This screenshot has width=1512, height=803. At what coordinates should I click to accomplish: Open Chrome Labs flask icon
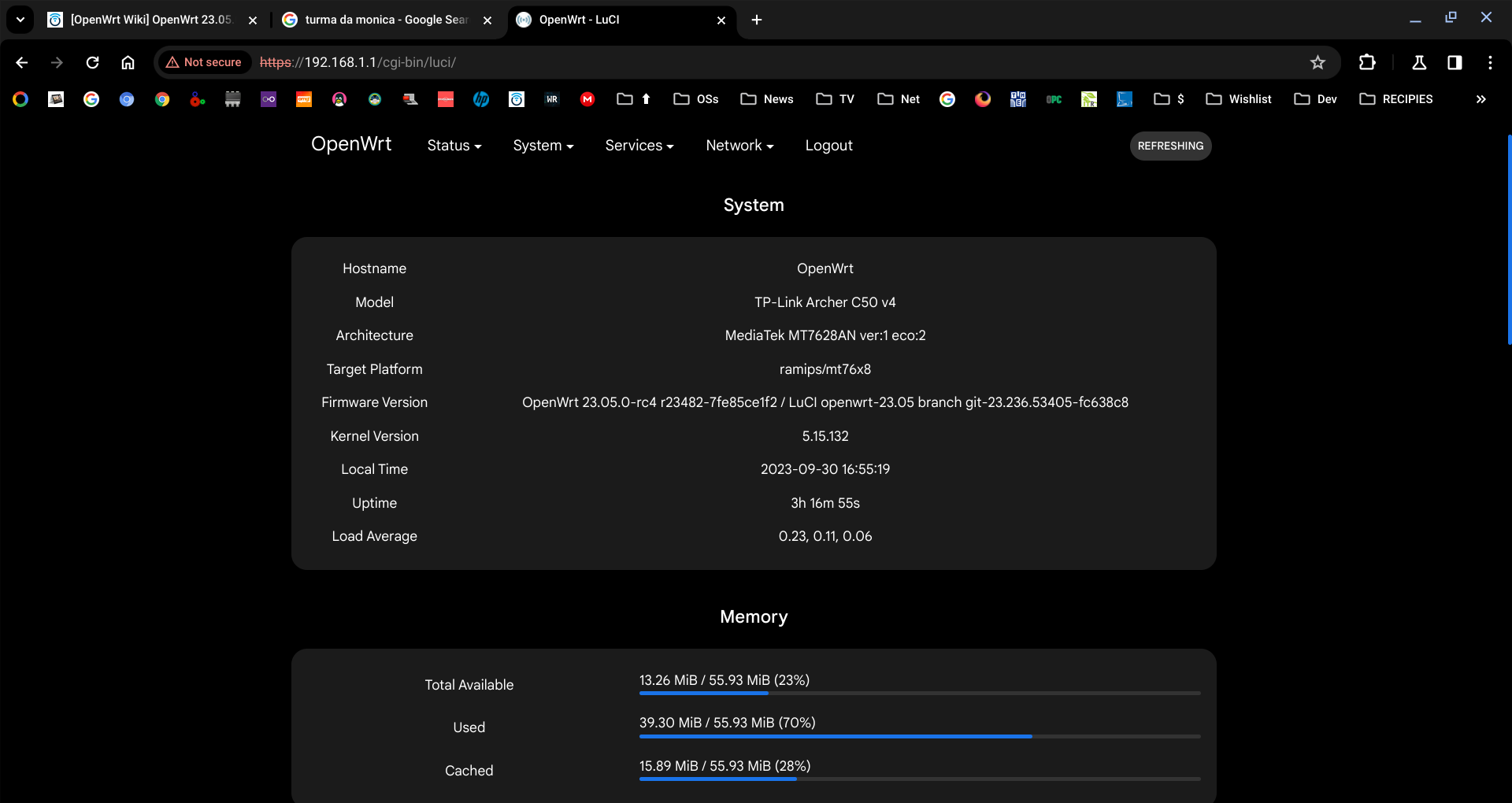[x=1419, y=62]
